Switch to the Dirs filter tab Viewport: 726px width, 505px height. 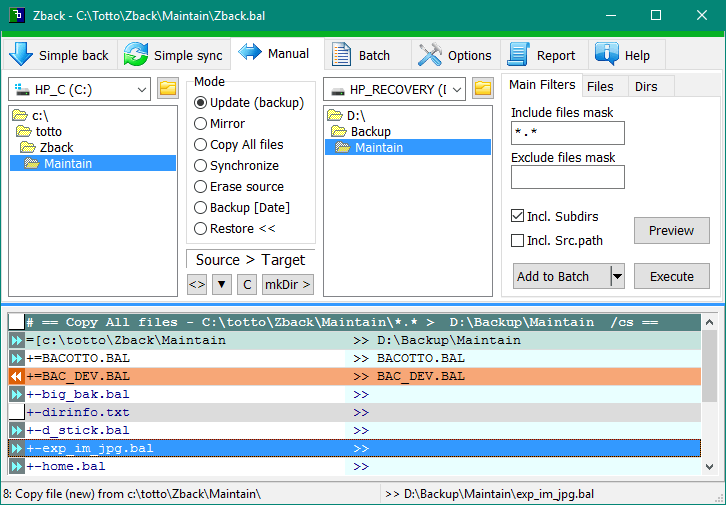pyautogui.click(x=646, y=86)
